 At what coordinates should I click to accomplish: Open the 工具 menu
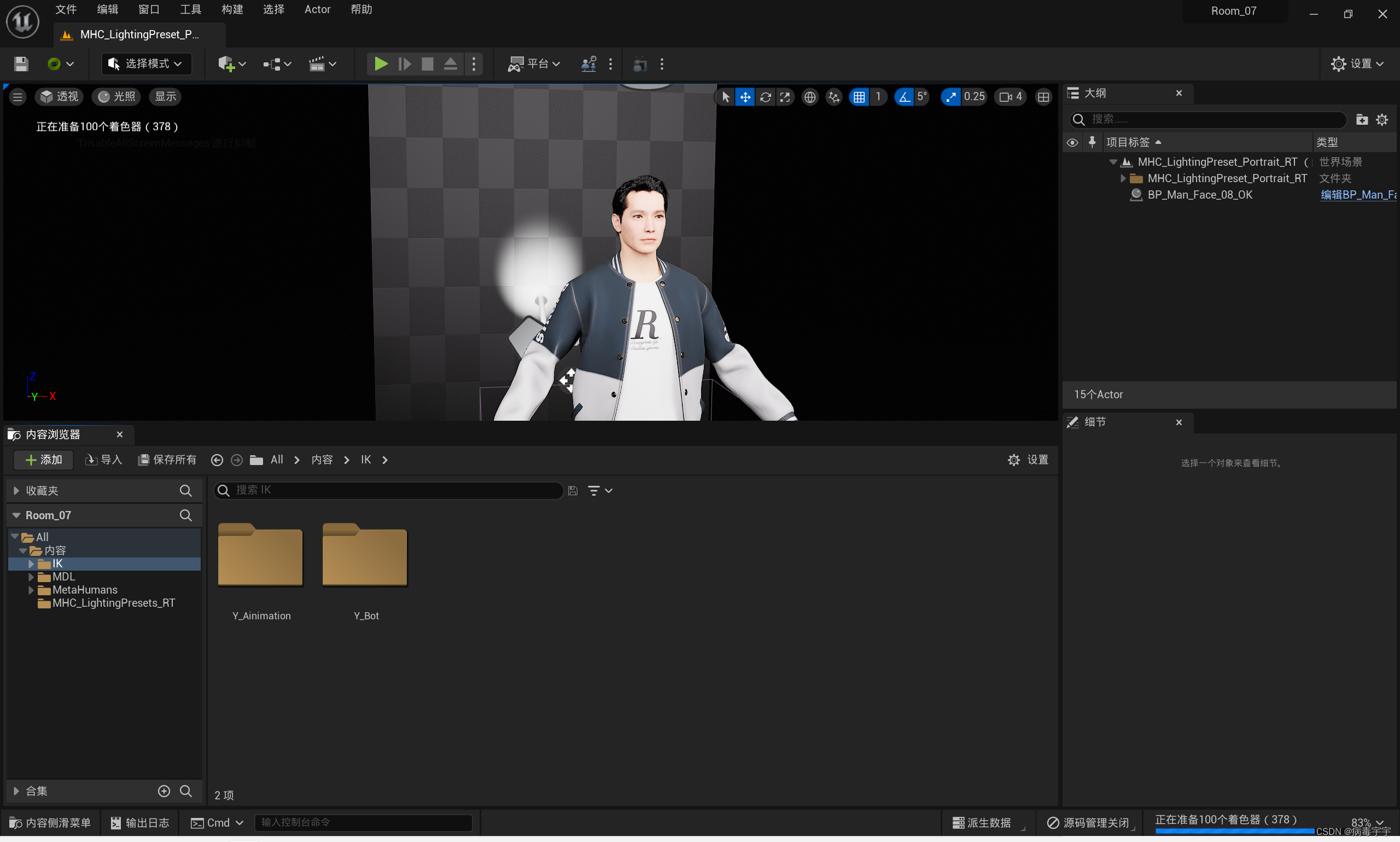[190, 10]
